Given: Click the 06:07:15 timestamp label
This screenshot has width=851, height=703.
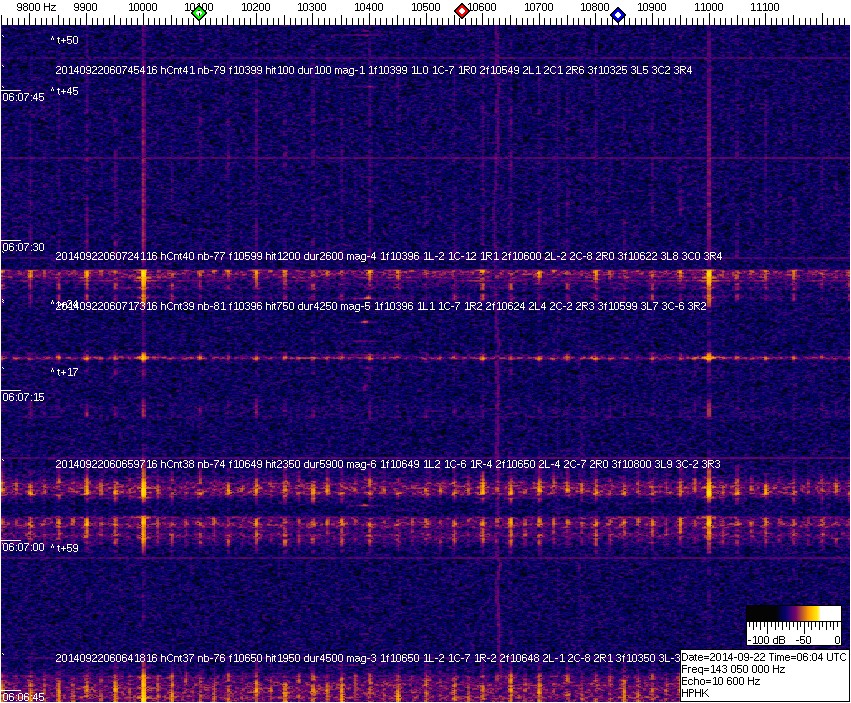Looking at the screenshot, I should [x=23, y=397].
